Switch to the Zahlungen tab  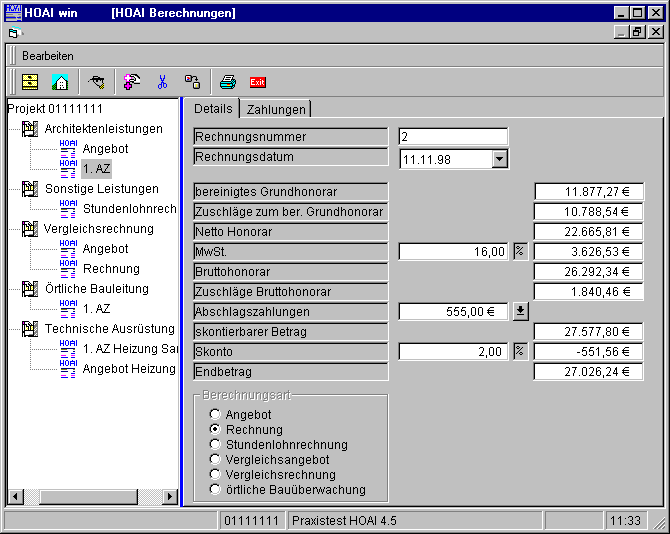277,109
